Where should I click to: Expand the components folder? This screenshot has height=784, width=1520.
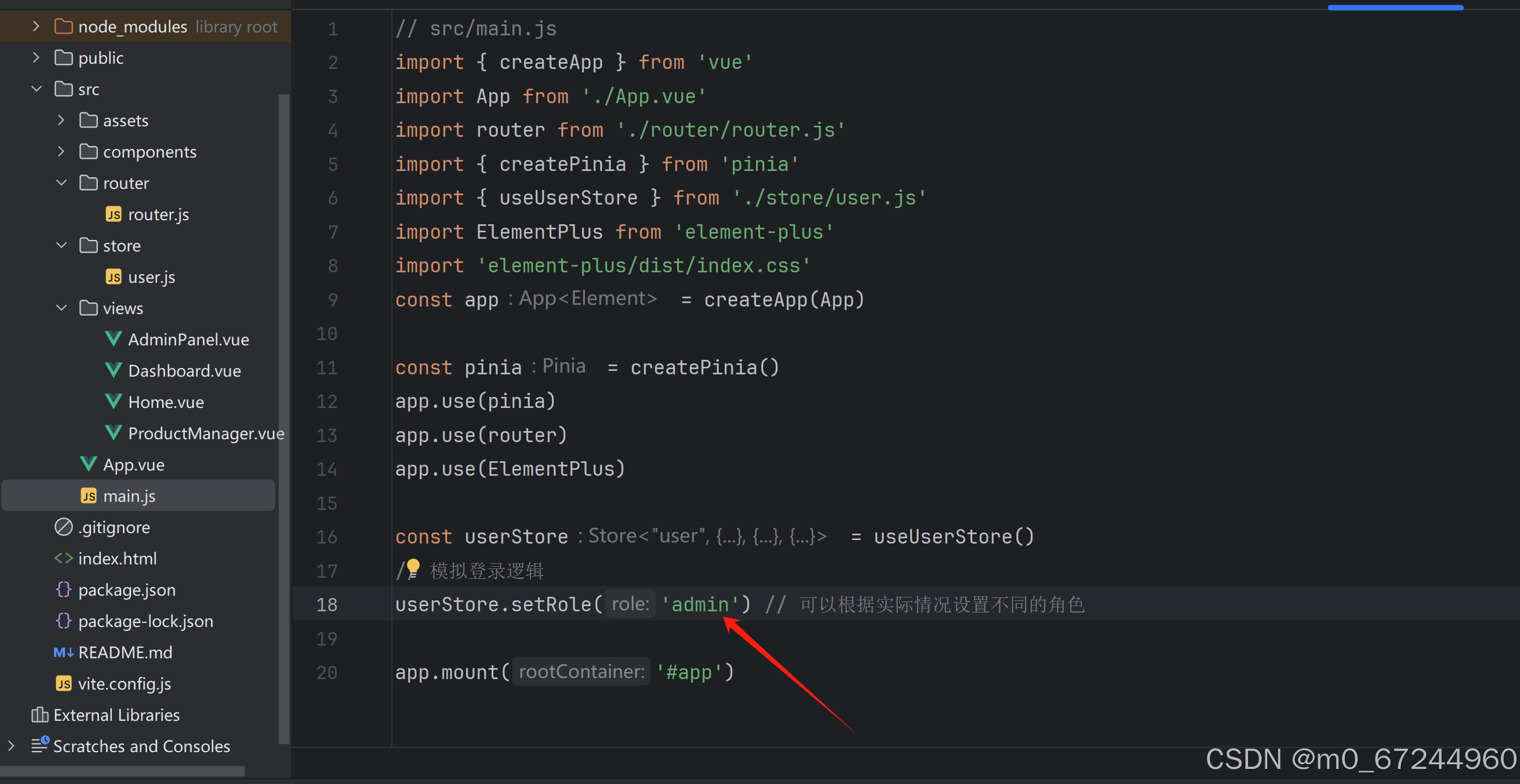click(61, 152)
